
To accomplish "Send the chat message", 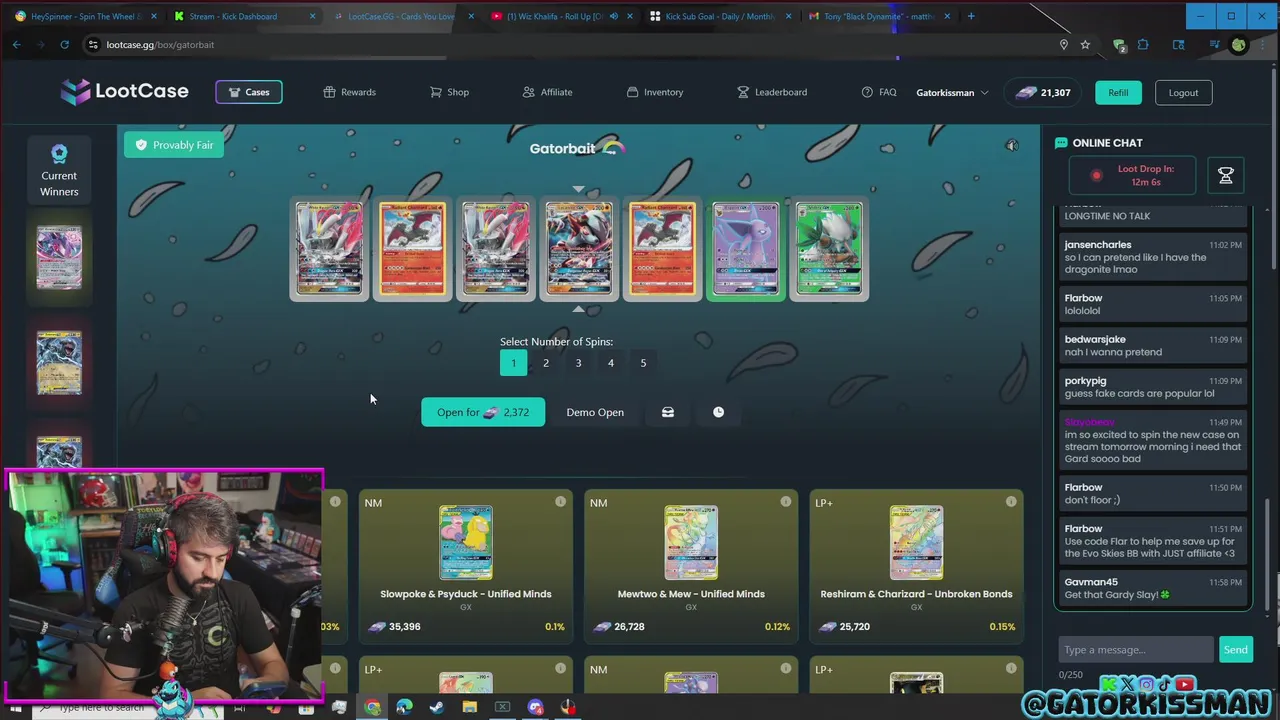I will coord(1236,650).
